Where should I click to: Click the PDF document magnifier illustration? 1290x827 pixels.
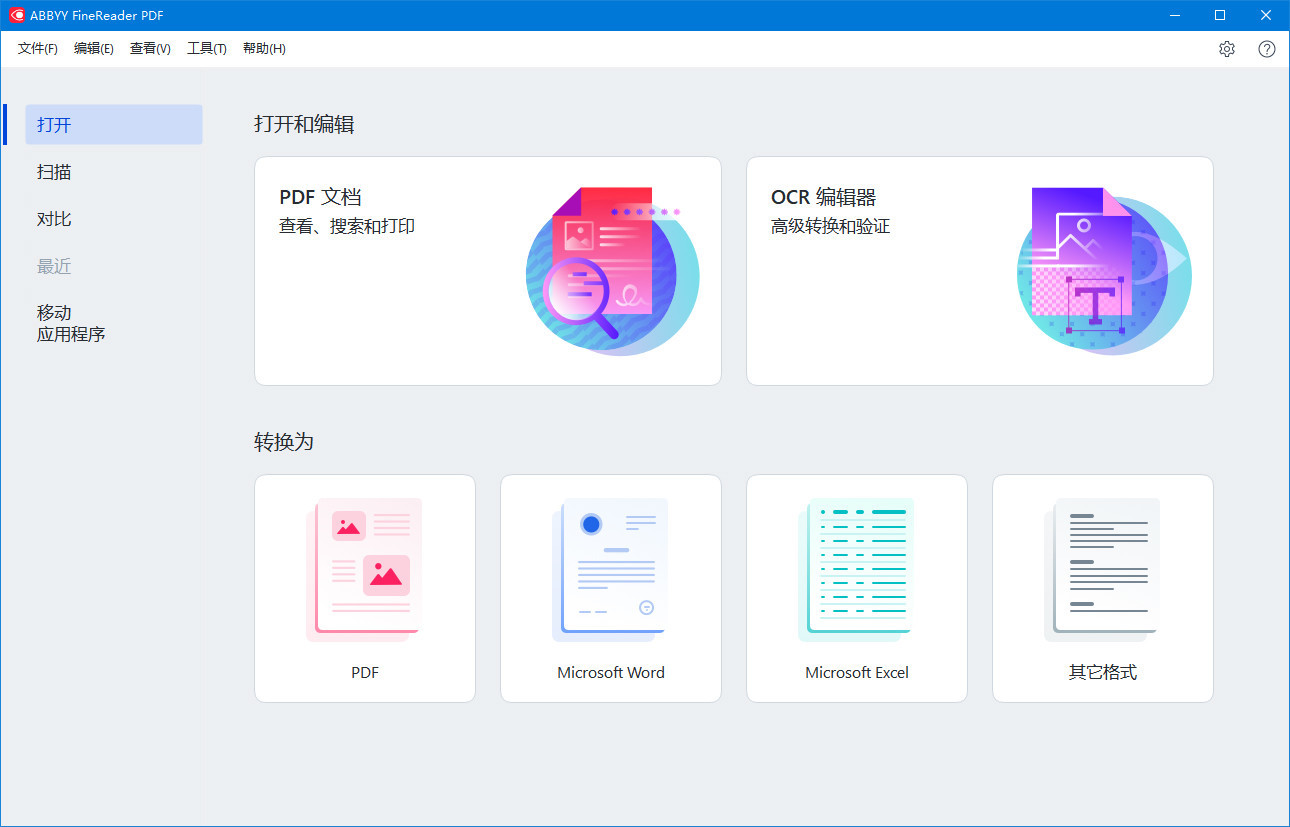[x=612, y=271]
